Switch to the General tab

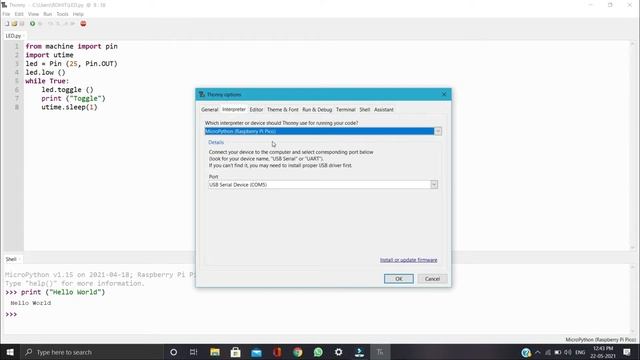[210, 109]
